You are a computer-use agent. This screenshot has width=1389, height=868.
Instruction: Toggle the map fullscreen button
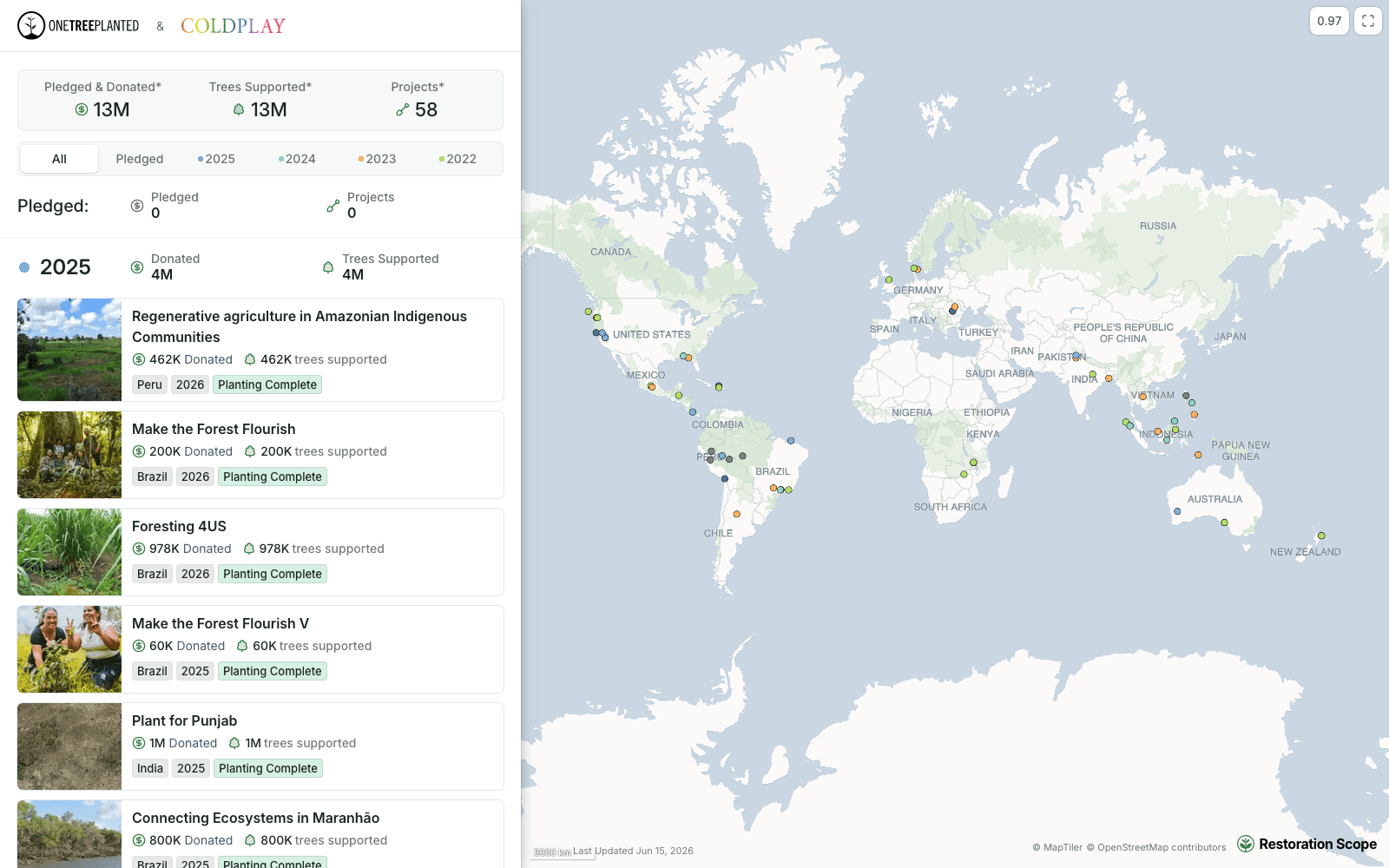pyautogui.click(x=1368, y=21)
